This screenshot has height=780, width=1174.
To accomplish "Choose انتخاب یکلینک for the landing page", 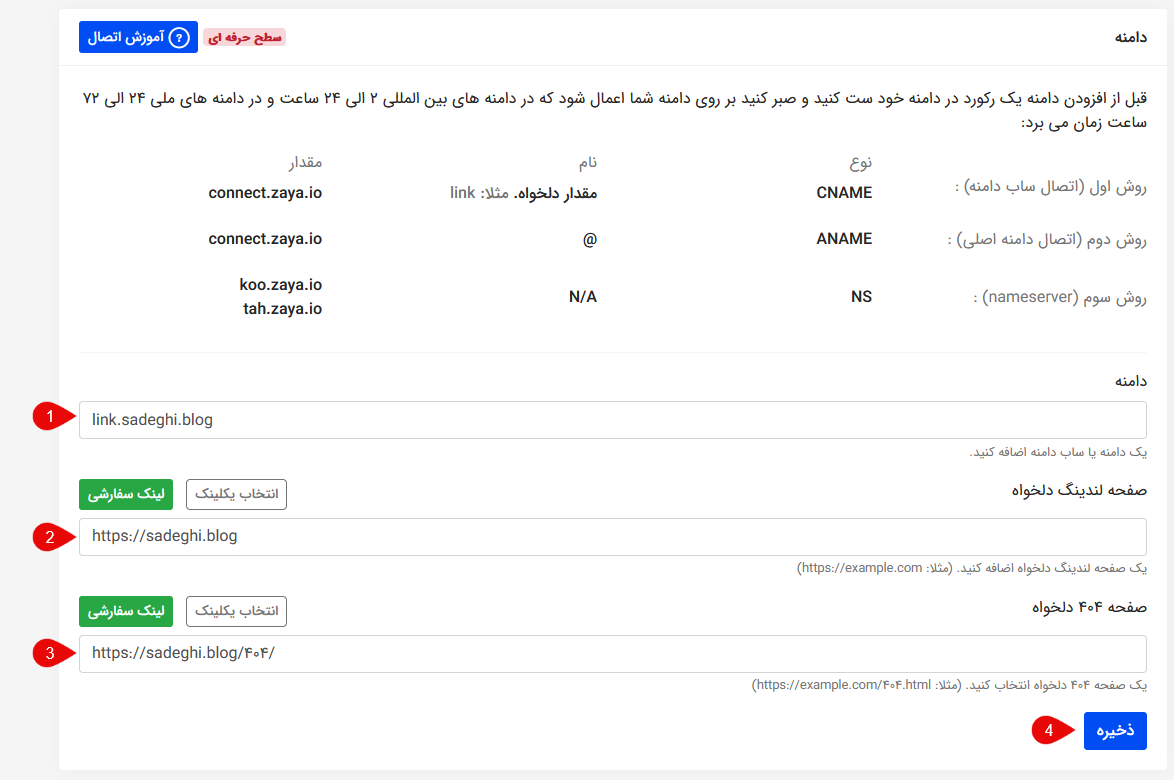I will pos(237,494).
